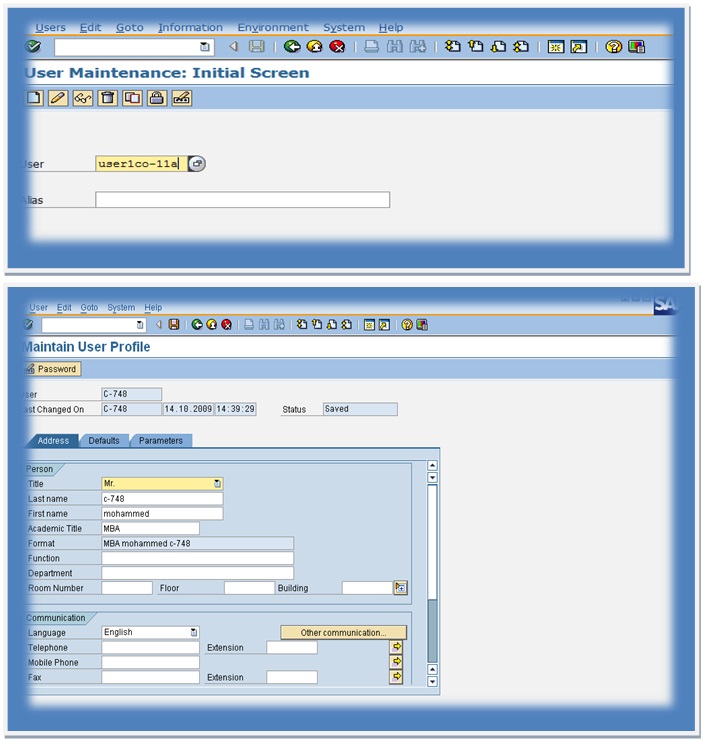Viewport: 705px width, 740px height.
Task: Expand the command field dropdown in the top toolbar
Action: click(x=205, y=47)
